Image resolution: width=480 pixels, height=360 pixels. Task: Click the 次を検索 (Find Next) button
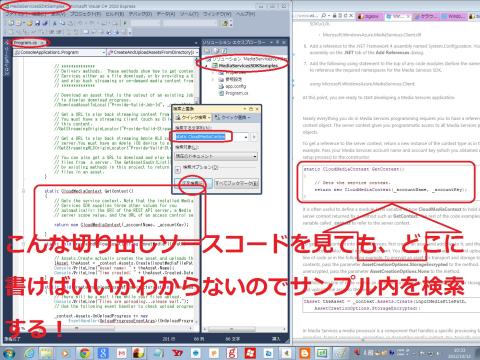[x=192, y=183]
